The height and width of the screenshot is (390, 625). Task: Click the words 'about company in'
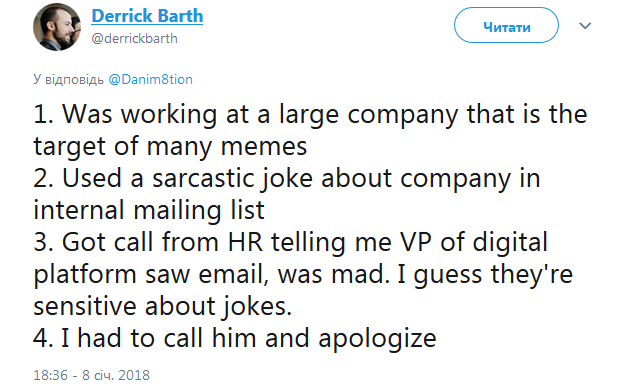click(x=431, y=178)
